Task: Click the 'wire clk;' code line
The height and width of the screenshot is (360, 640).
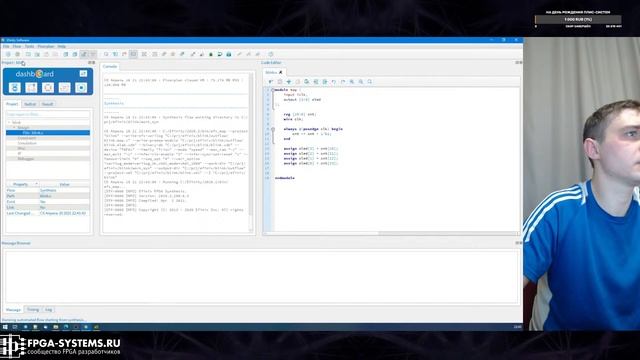Action: [293, 119]
